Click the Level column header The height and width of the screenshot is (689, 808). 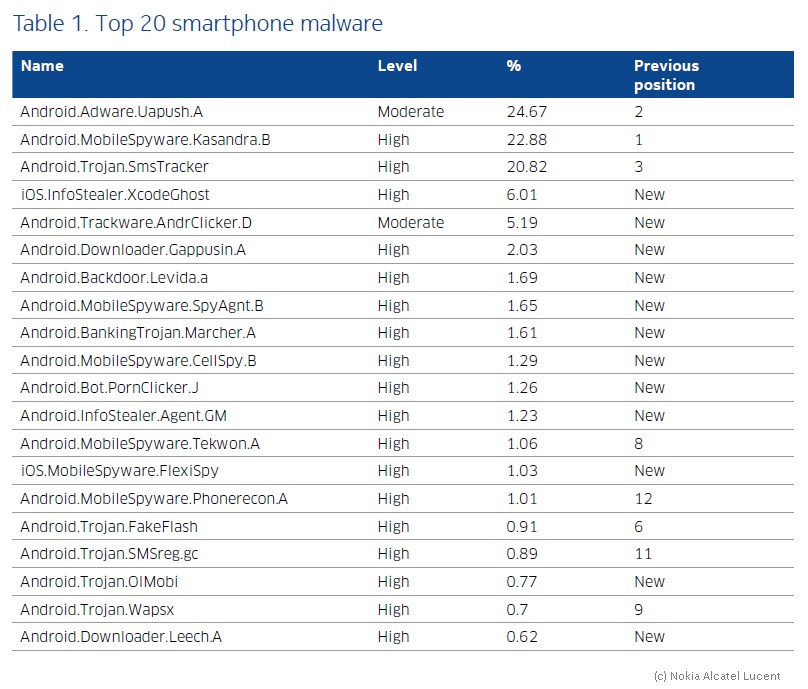coord(397,66)
